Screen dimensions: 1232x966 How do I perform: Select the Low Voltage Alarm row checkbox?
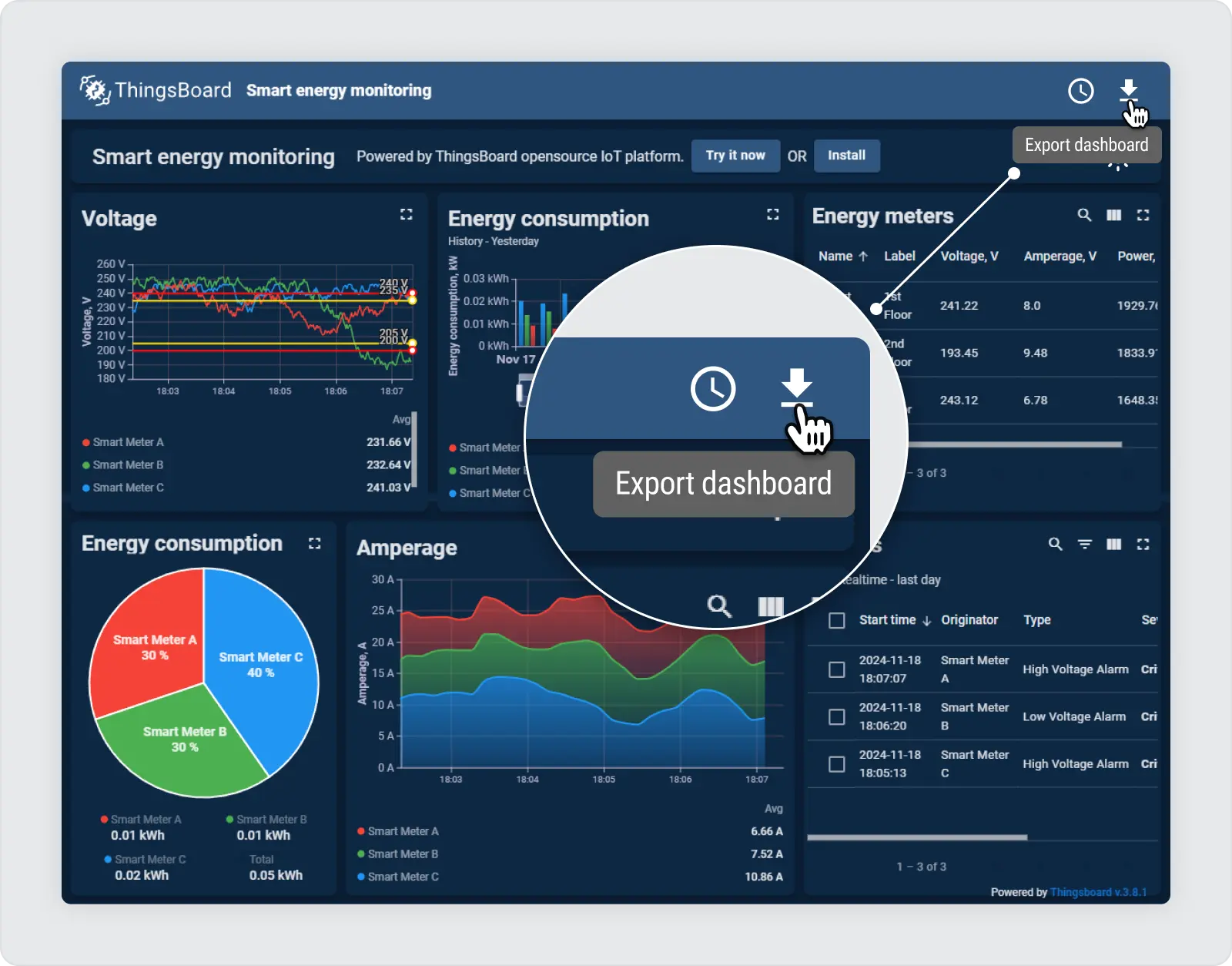(x=836, y=717)
